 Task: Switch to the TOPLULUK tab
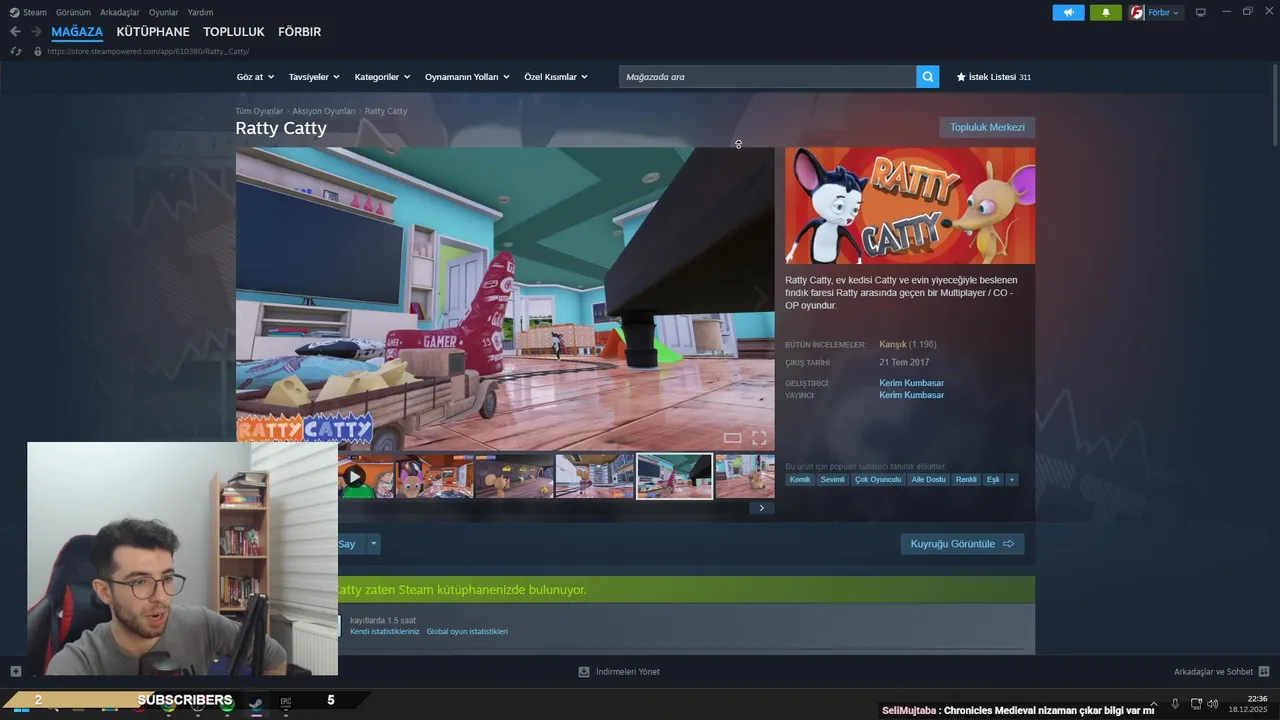pos(234,32)
